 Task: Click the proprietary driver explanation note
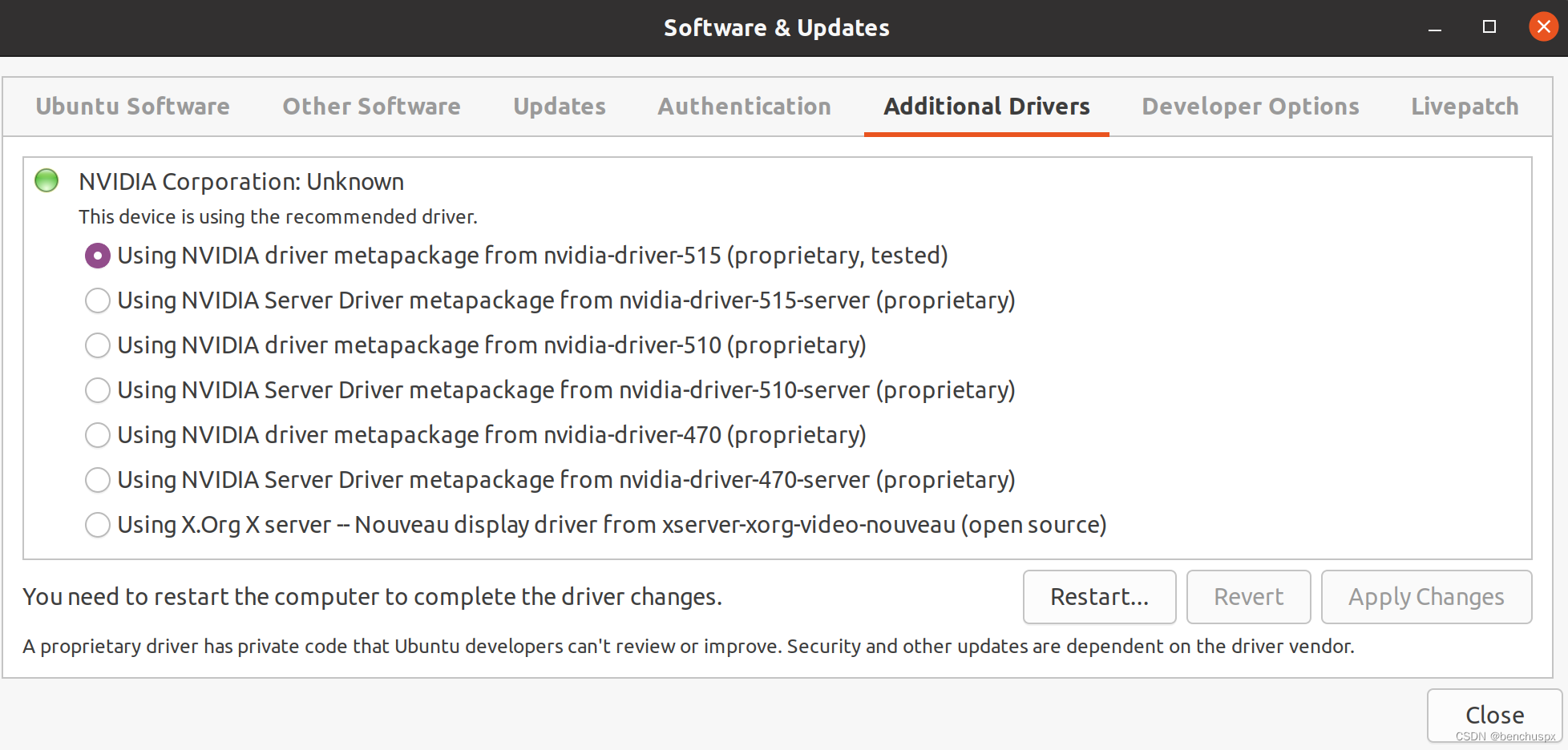coord(689,647)
